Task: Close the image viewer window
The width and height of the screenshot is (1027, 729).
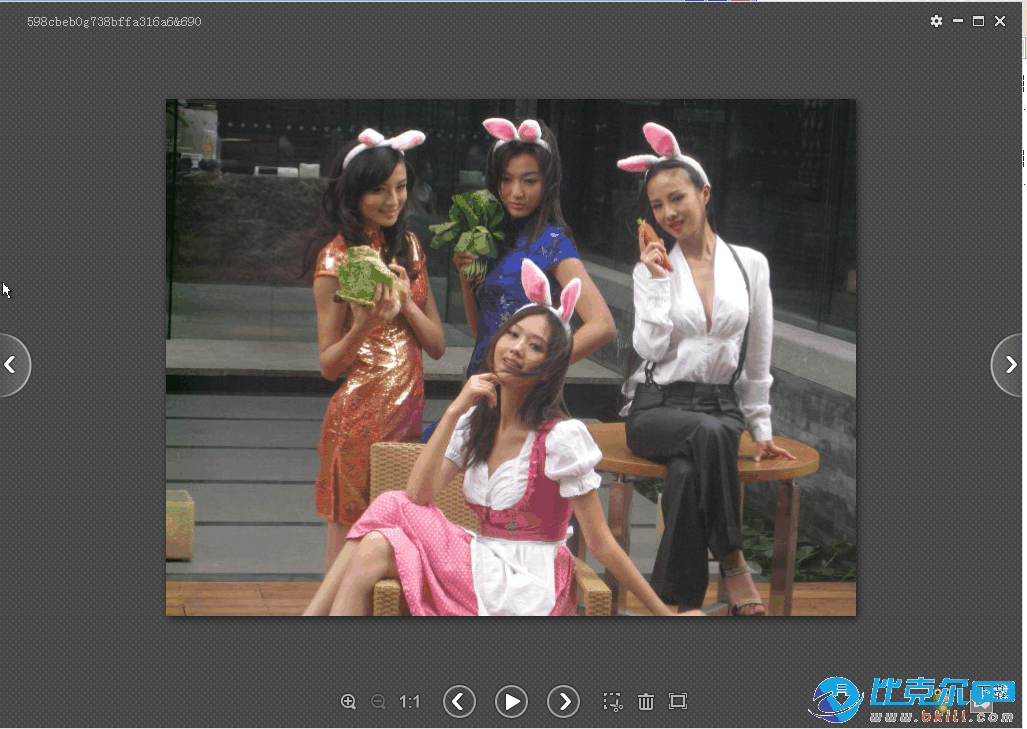Action: 1000,21
